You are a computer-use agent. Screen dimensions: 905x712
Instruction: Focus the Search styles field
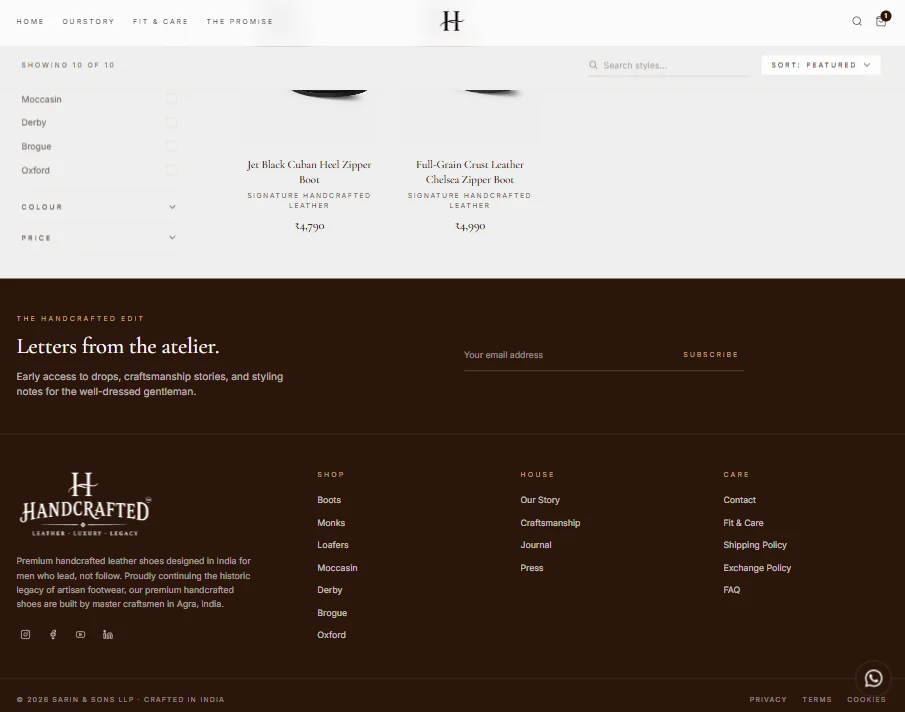(x=668, y=65)
